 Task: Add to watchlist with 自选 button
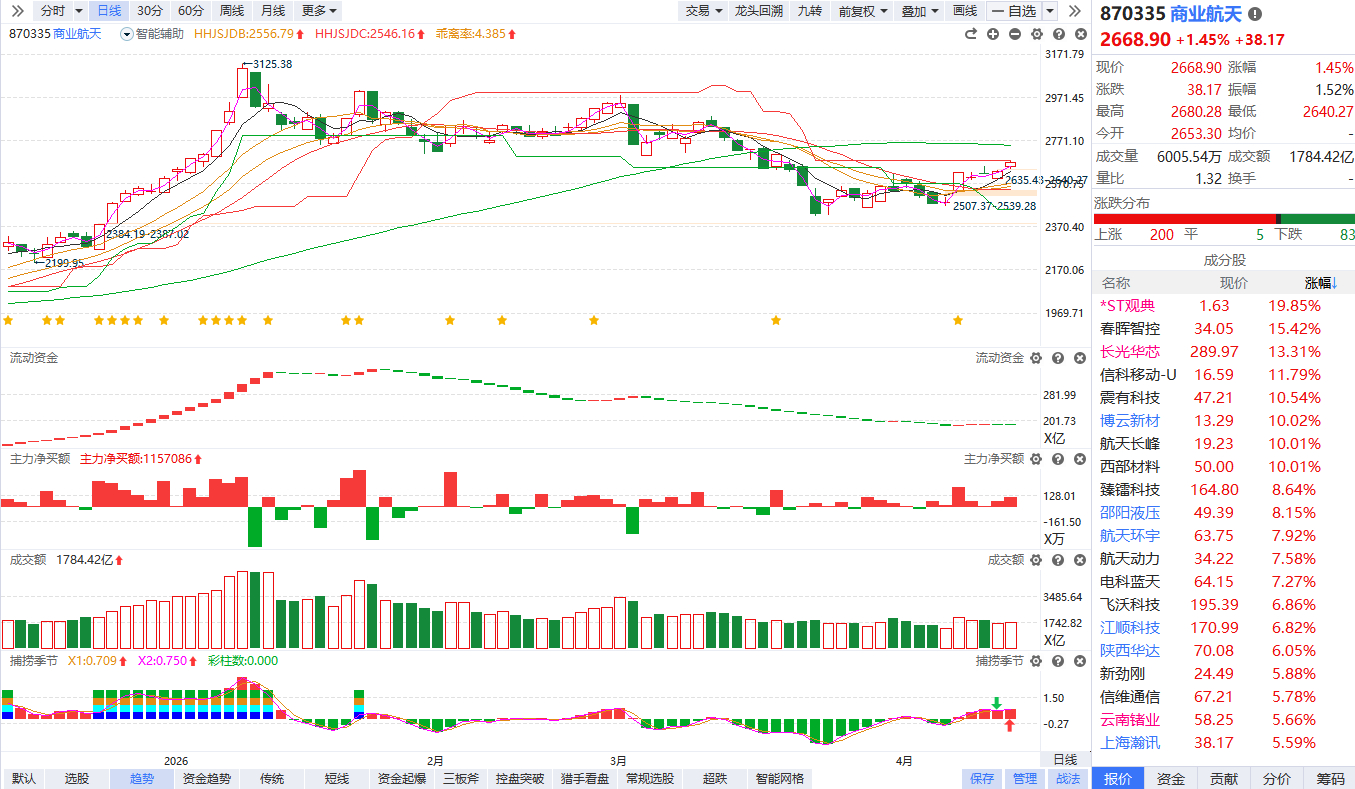tap(1014, 11)
